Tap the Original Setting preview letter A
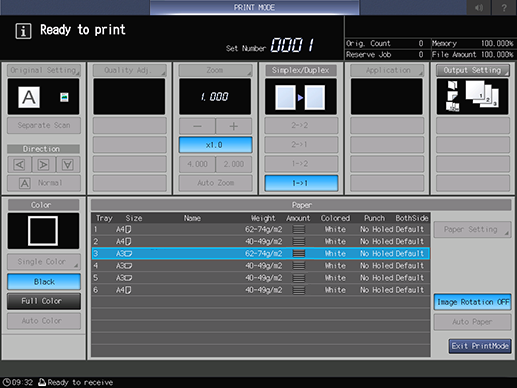 click(29, 97)
